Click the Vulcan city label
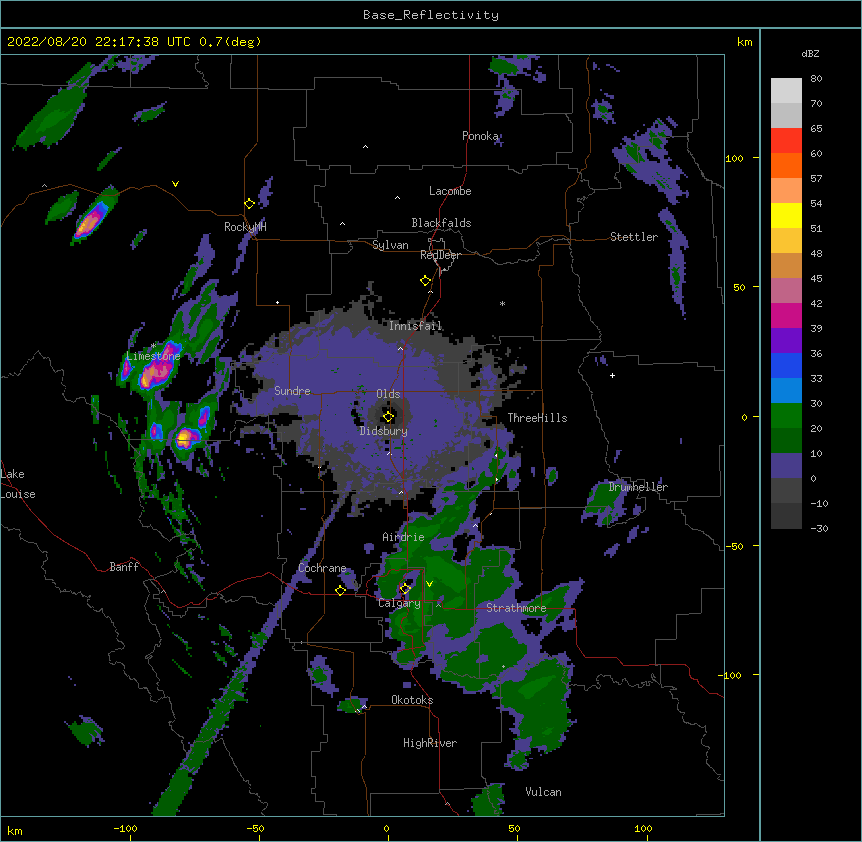 (x=543, y=792)
